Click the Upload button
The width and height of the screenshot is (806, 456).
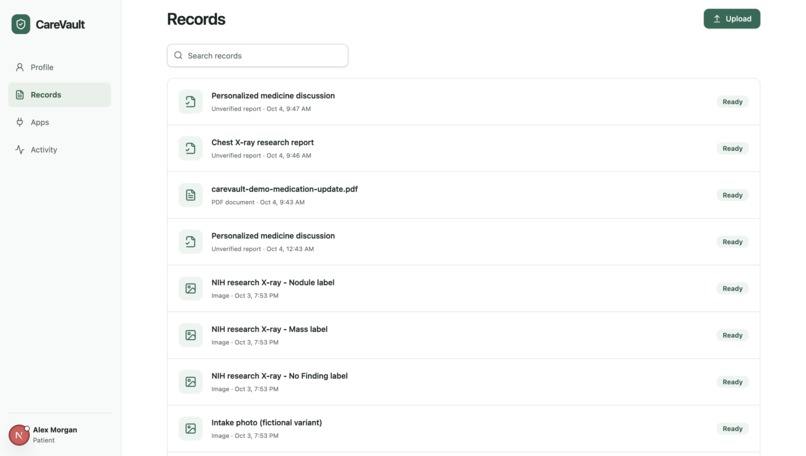731,19
